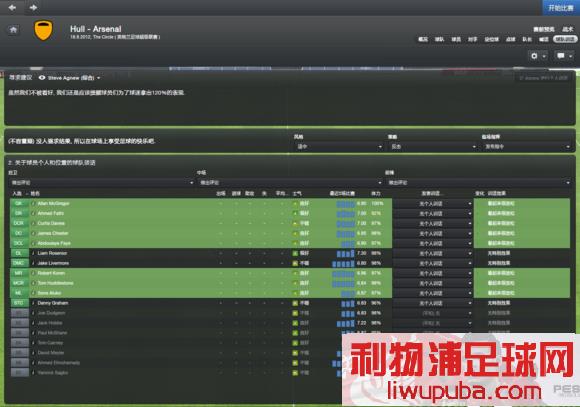This screenshot has height=407, width=580.
Task: Open player Danny Graham's name link
Action: click(x=53, y=303)
